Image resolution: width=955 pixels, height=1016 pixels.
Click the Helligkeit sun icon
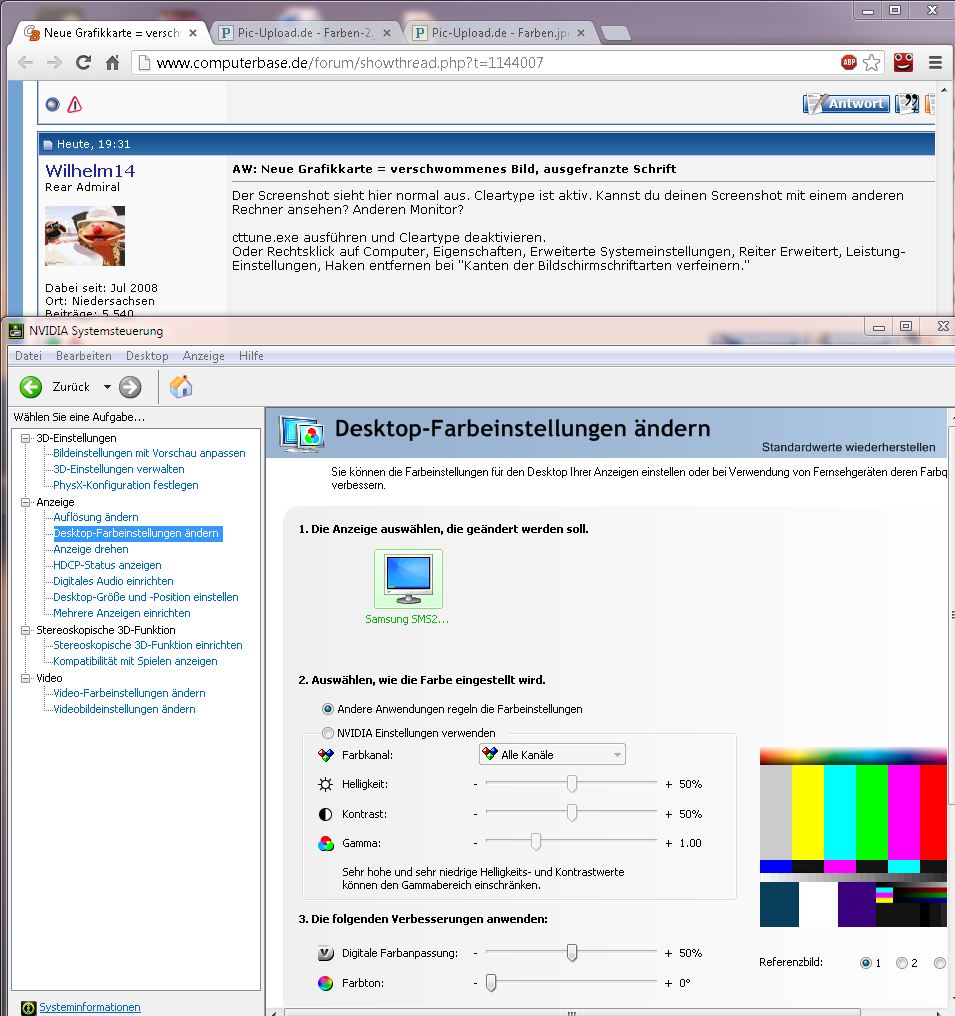325,785
